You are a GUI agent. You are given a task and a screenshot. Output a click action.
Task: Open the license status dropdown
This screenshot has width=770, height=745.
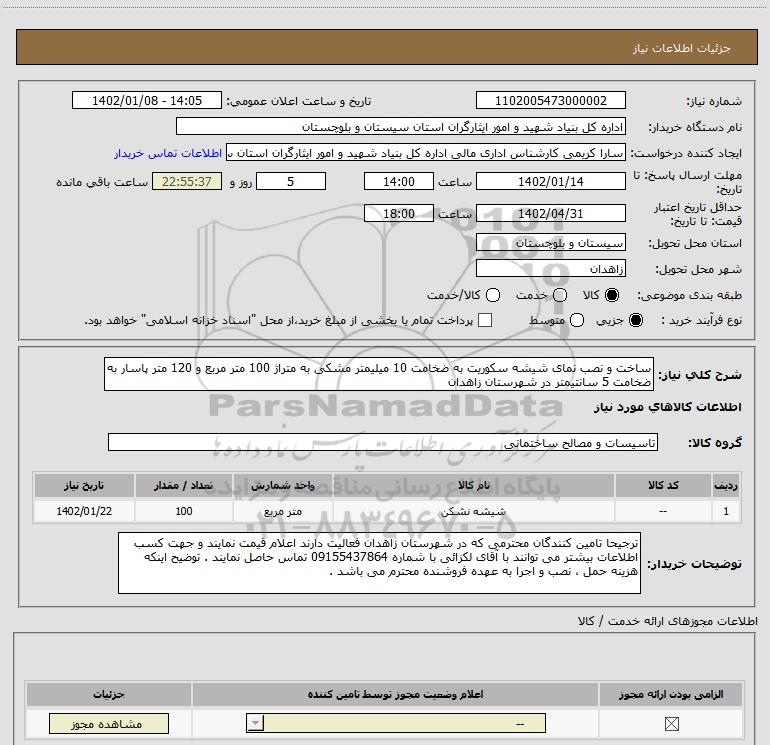396,723
